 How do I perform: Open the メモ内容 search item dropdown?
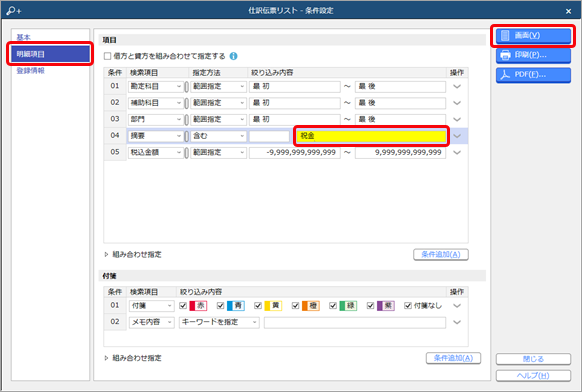tap(152, 322)
